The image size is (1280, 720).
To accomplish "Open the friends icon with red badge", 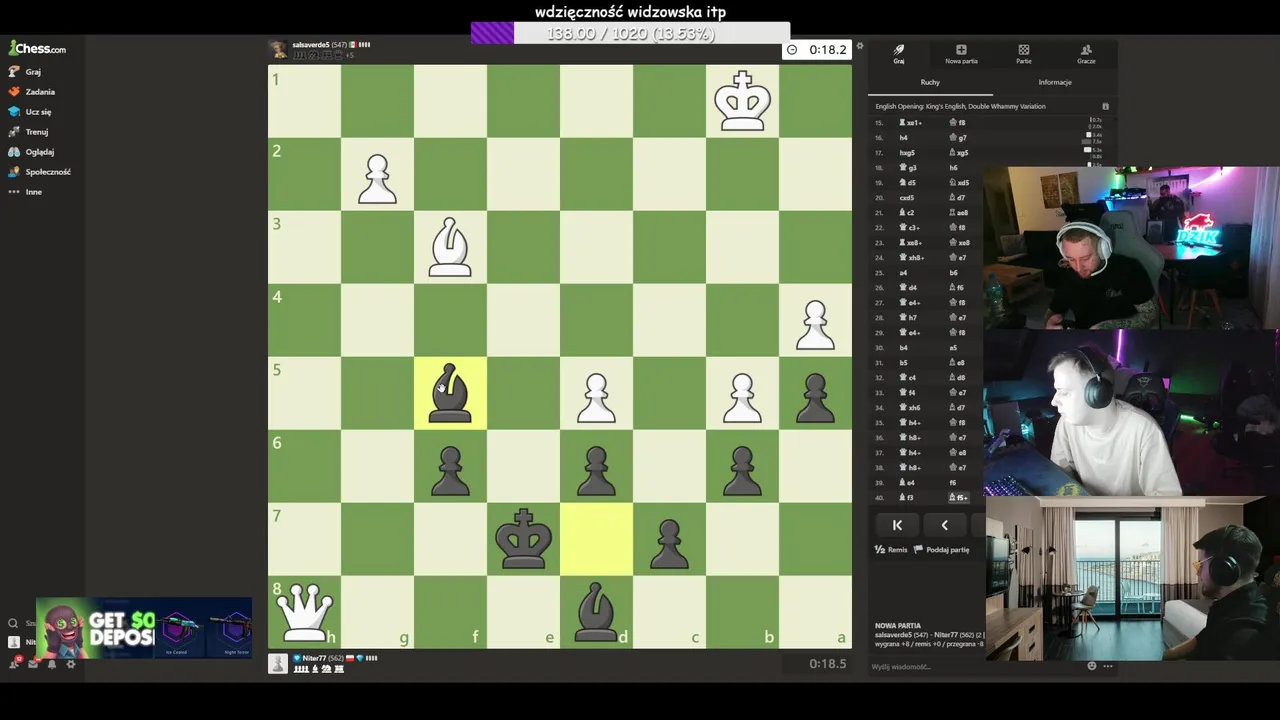I will click(x=14, y=664).
